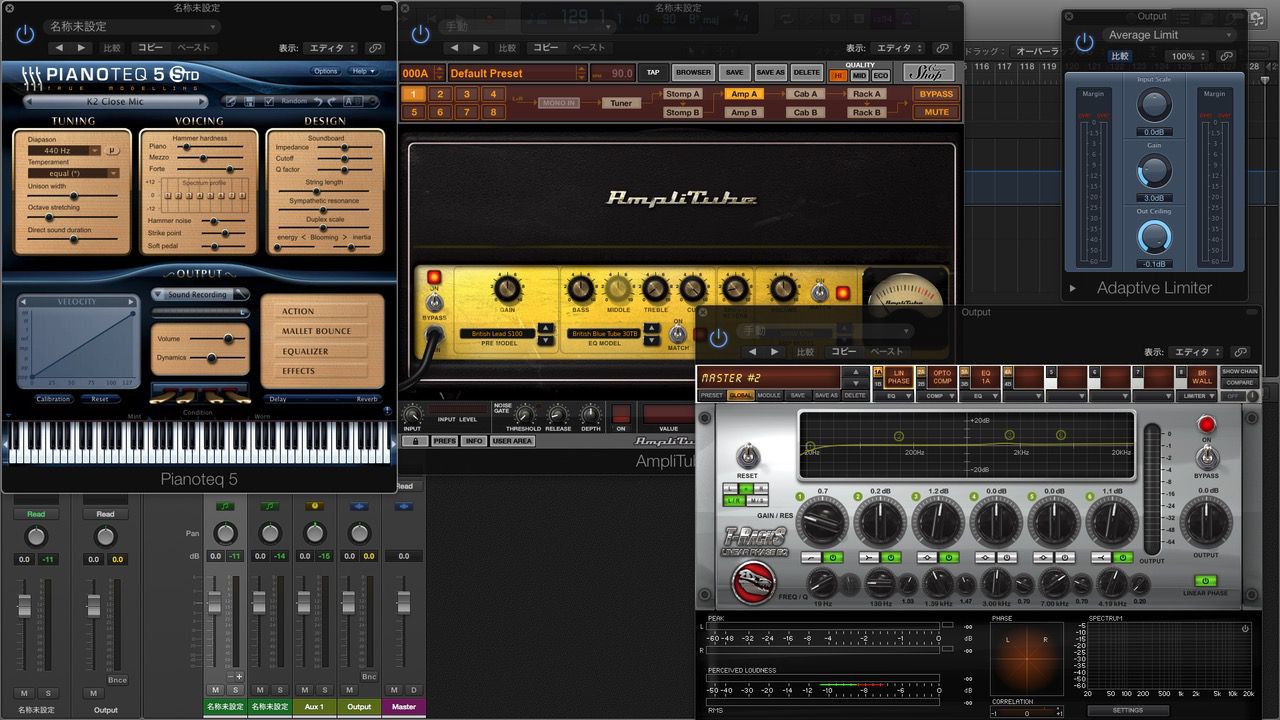Mute the Aux 1 channel
1280x720 pixels.
point(305,690)
